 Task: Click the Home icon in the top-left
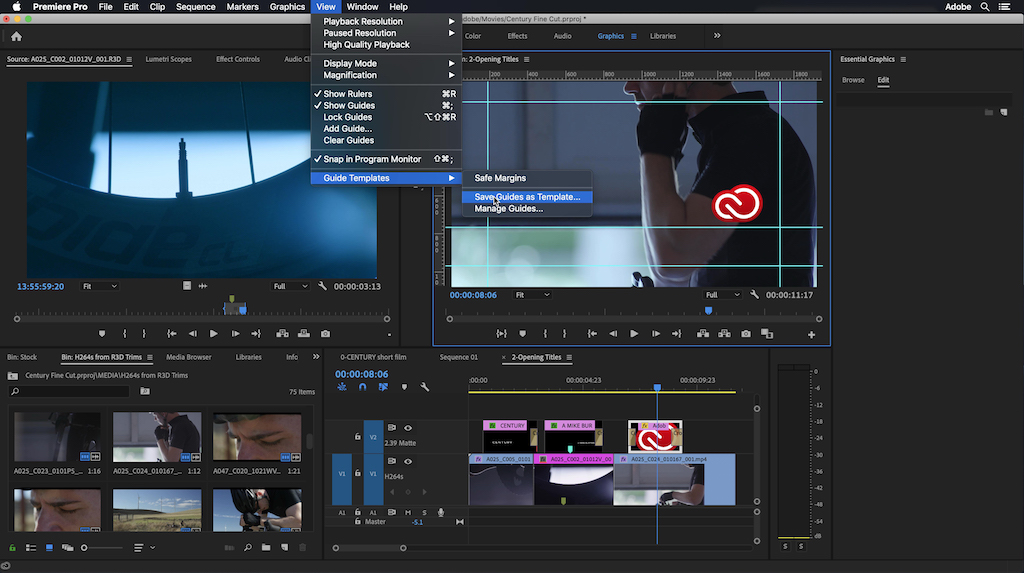pyautogui.click(x=16, y=37)
